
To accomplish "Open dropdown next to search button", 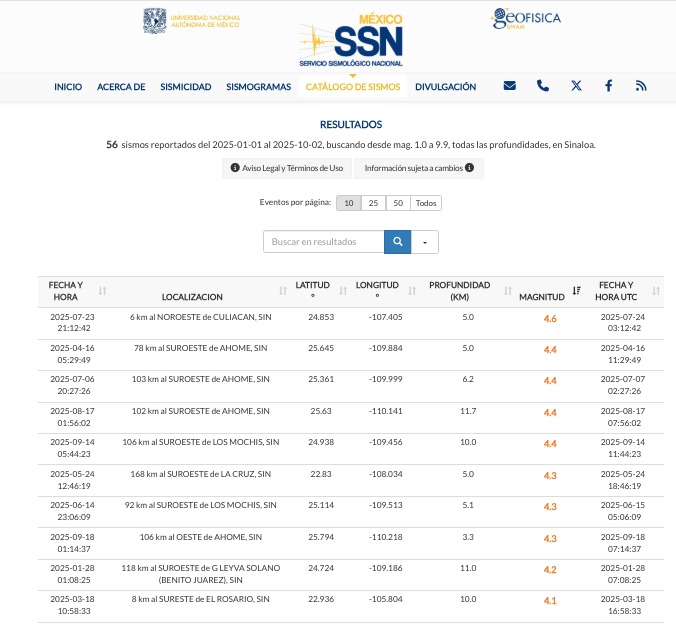I will point(425,242).
